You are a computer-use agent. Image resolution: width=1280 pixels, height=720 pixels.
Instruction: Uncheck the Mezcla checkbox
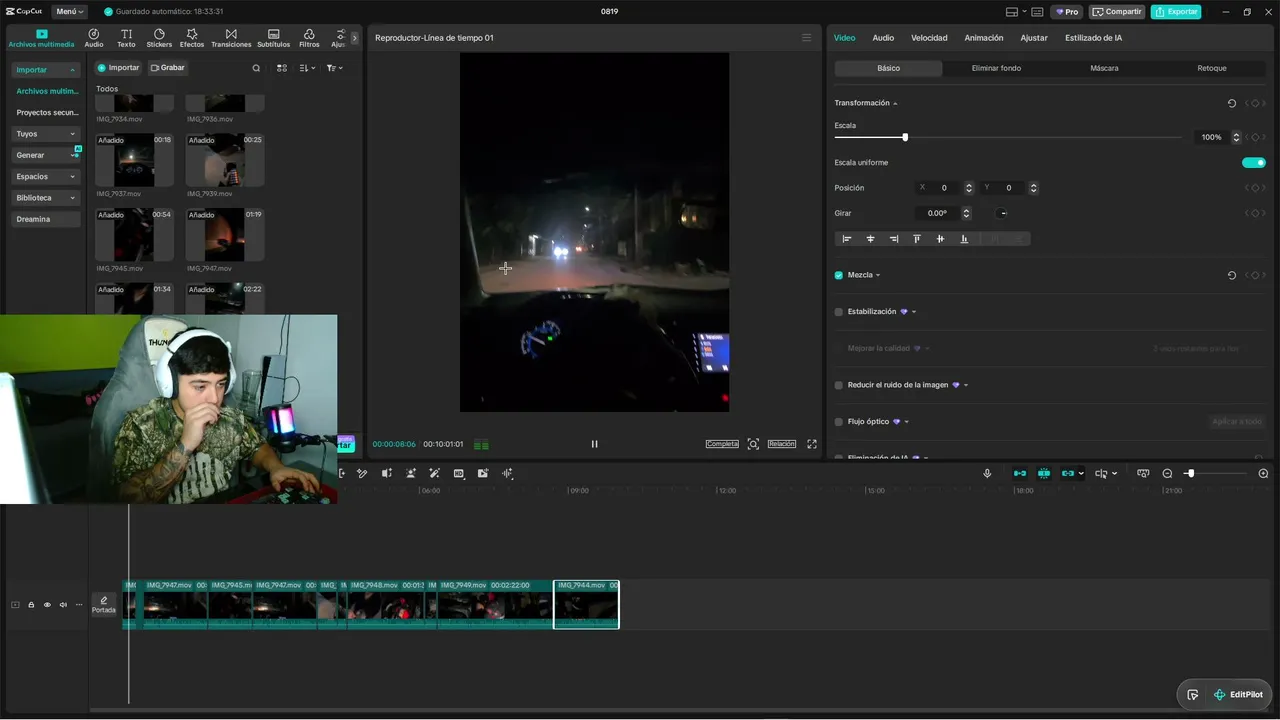(x=839, y=275)
